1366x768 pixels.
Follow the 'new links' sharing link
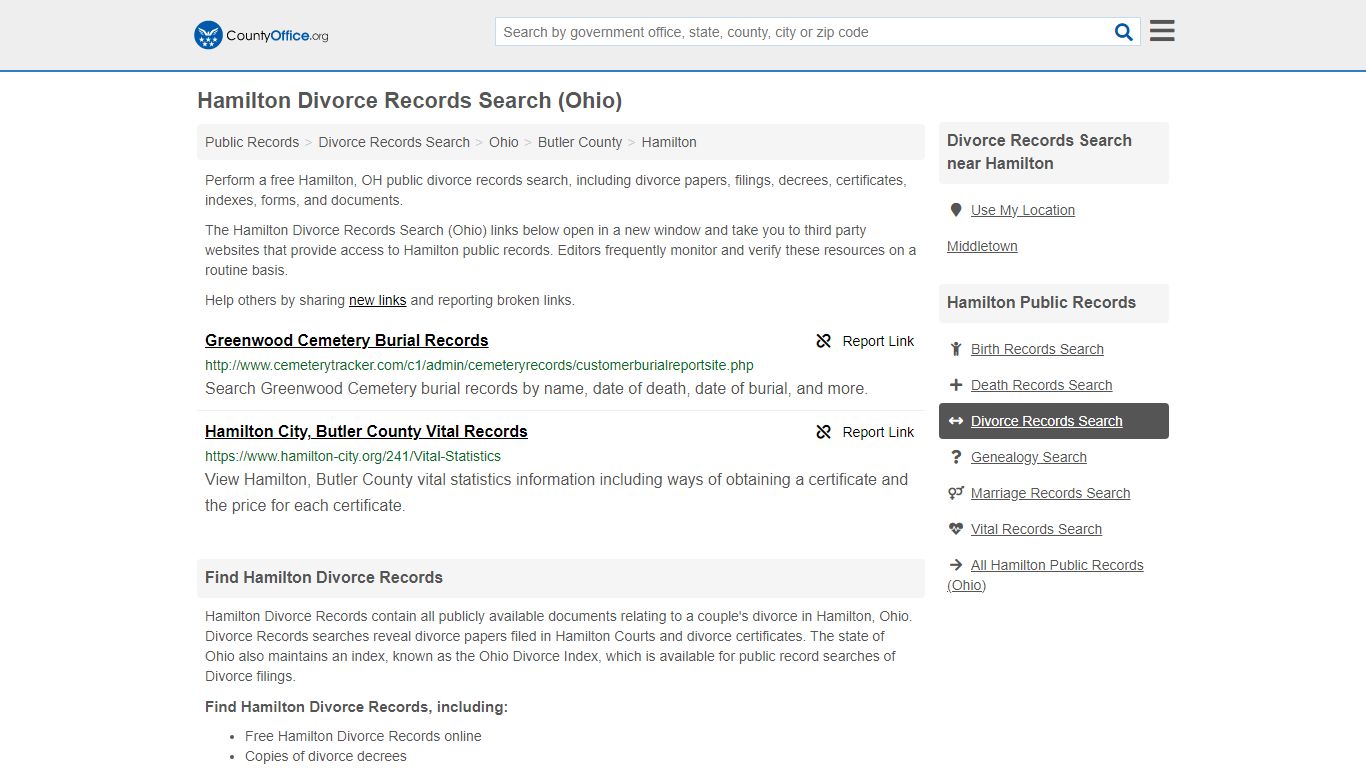pyautogui.click(x=378, y=300)
